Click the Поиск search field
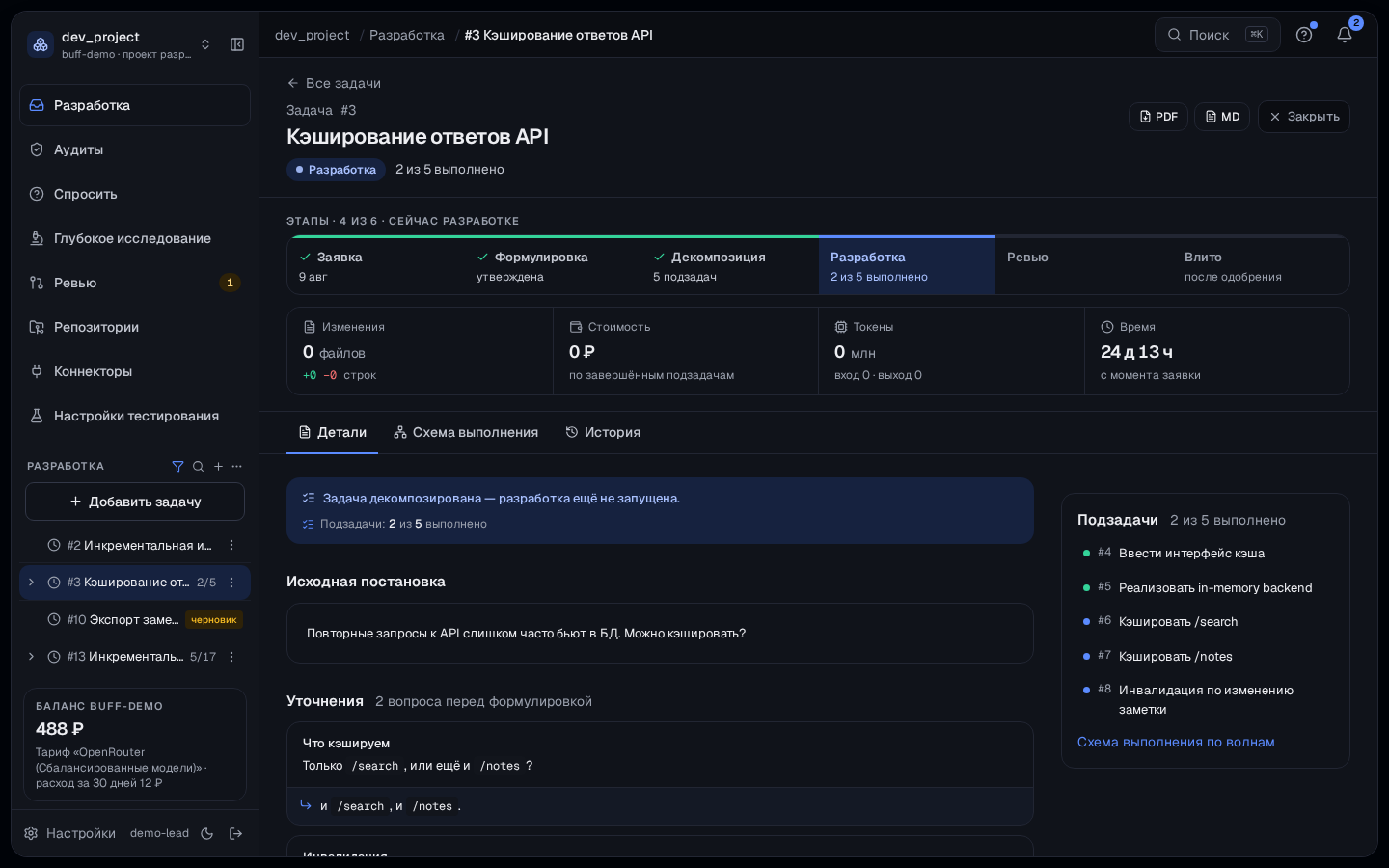 click(x=1217, y=35)
